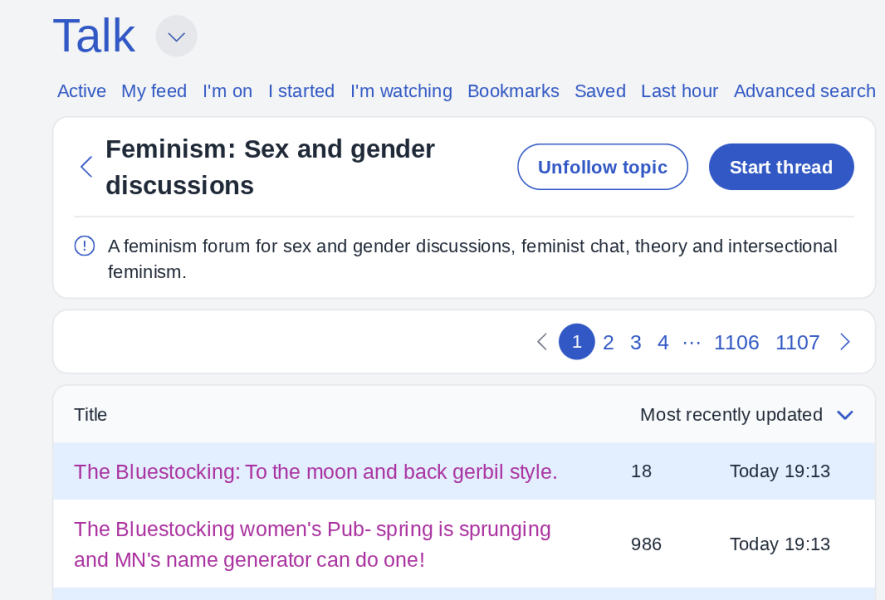The width and height of the screenshot is (885, 600).
Task: Open Bookmarks
Action: [x=513, y=91]
